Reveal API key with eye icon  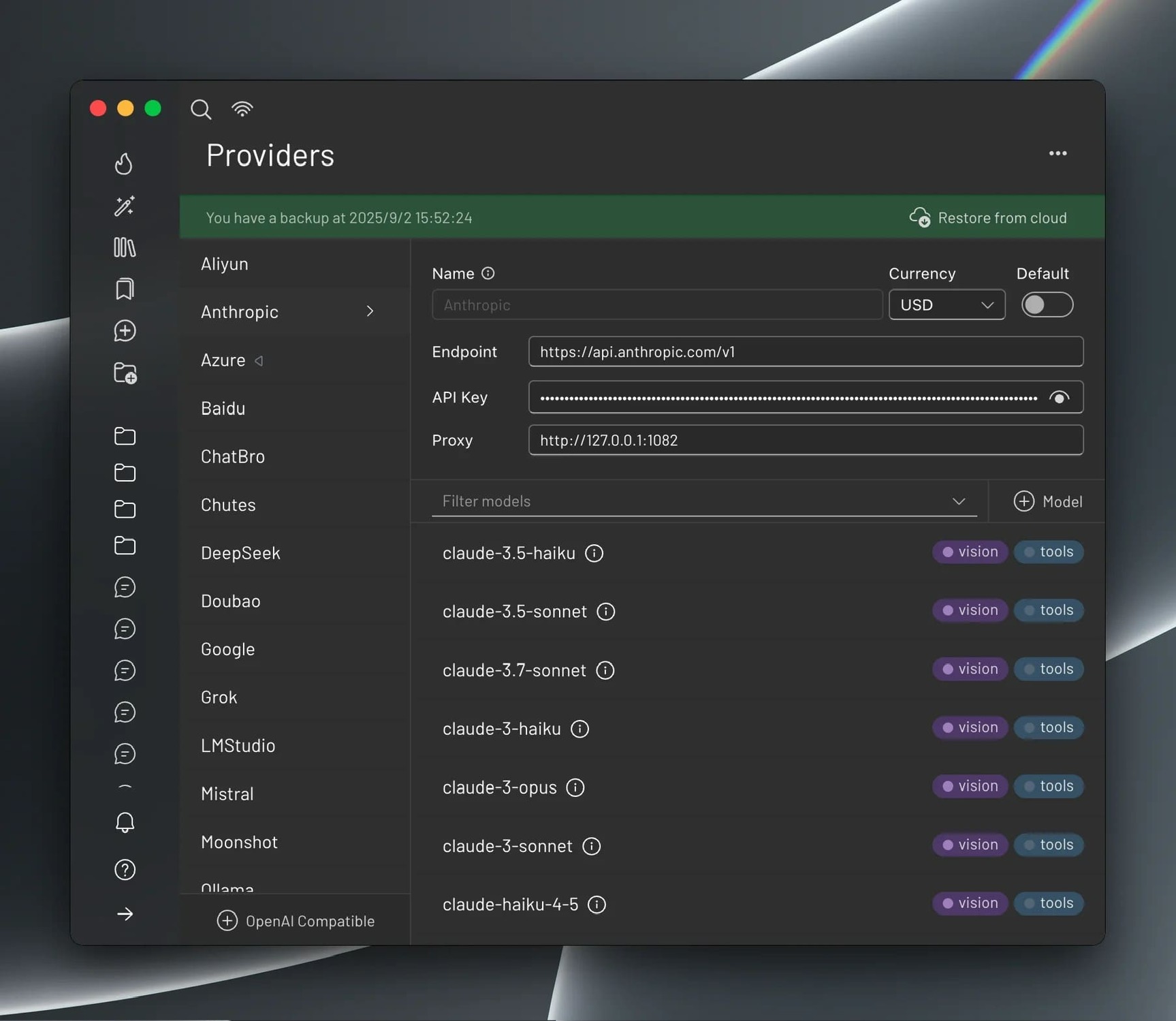pyautogui.click(x=1059, y=398)
